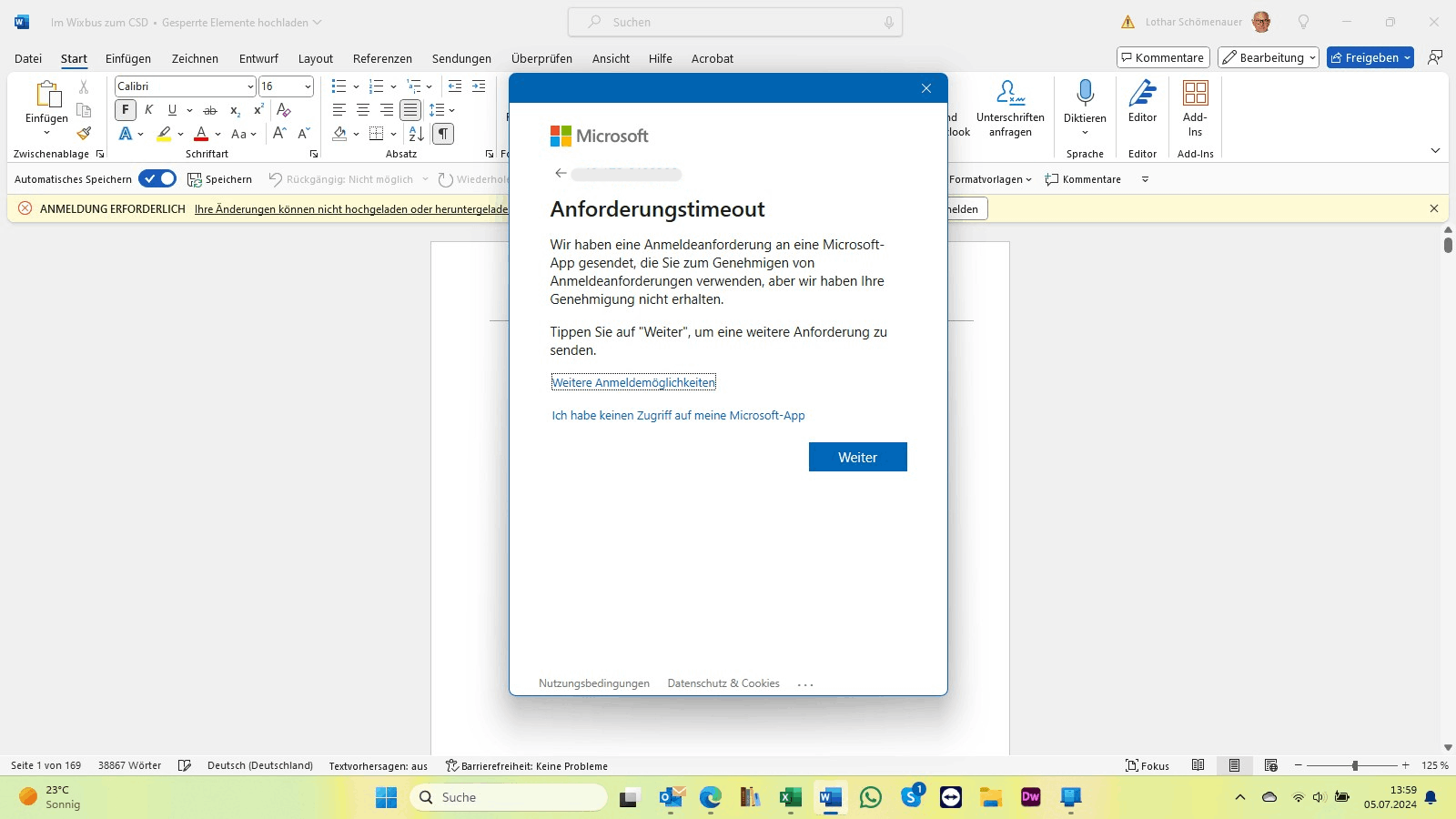Toggle Fokus mode in the status bar
Viewport: 1456px width, 819px height.
1148,765
